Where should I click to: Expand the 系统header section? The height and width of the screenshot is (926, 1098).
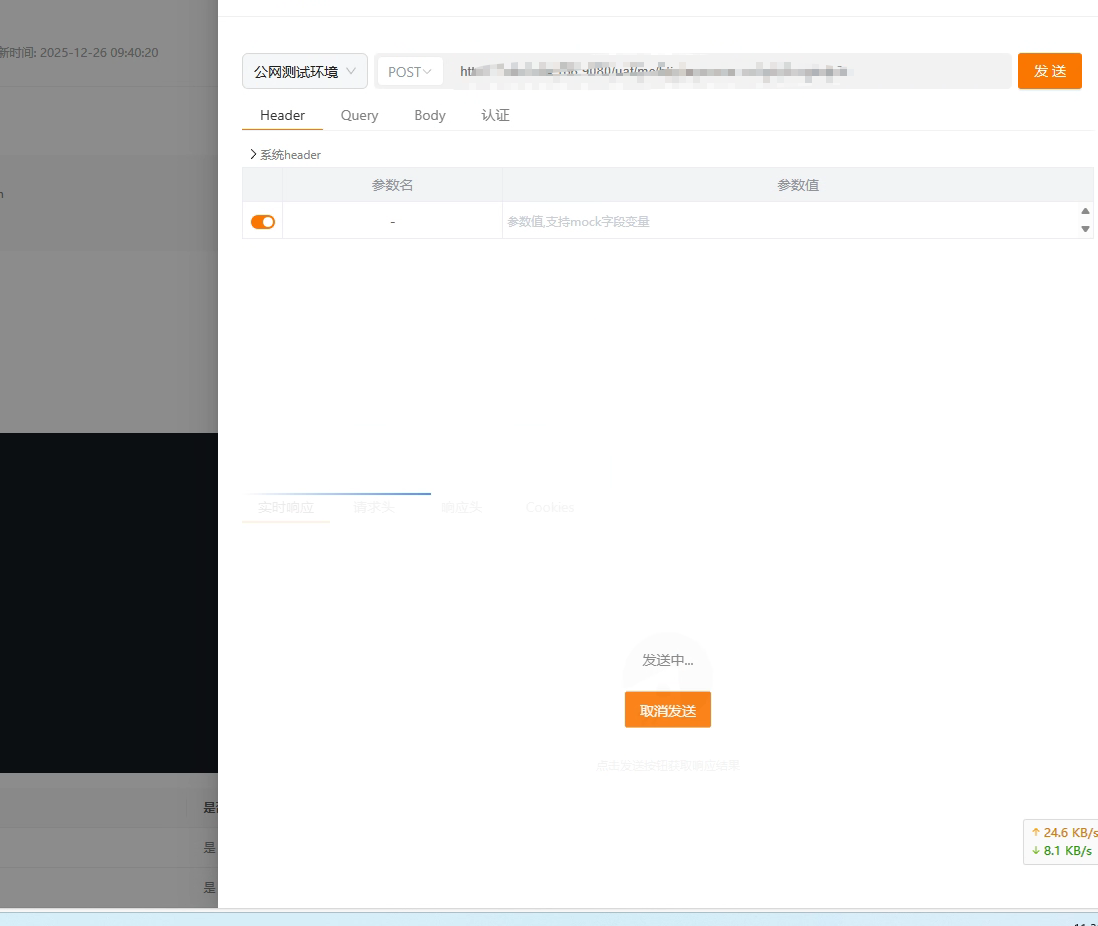(x=285, y=155)
